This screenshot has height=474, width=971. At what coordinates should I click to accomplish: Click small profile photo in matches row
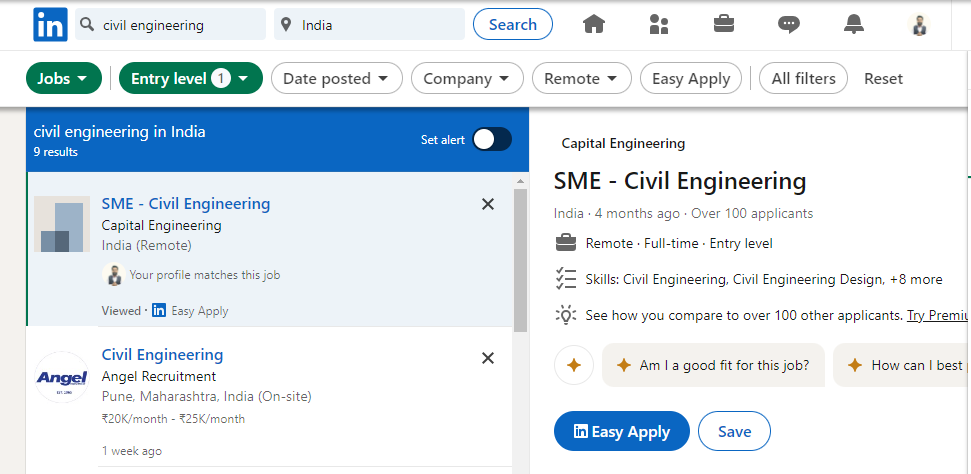114,274
